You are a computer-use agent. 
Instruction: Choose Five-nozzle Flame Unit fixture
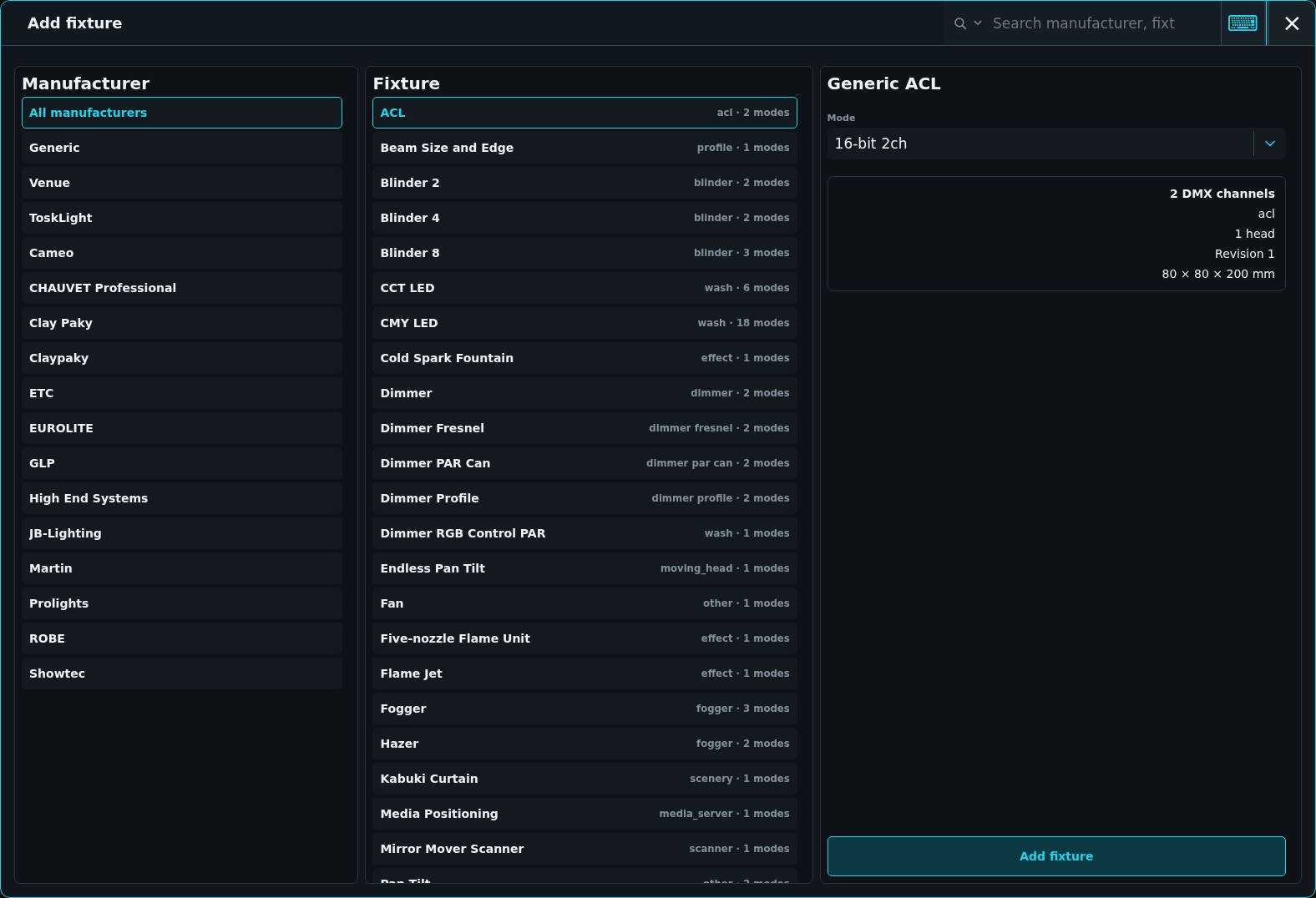pyautogui.click(x=585, y=638)
